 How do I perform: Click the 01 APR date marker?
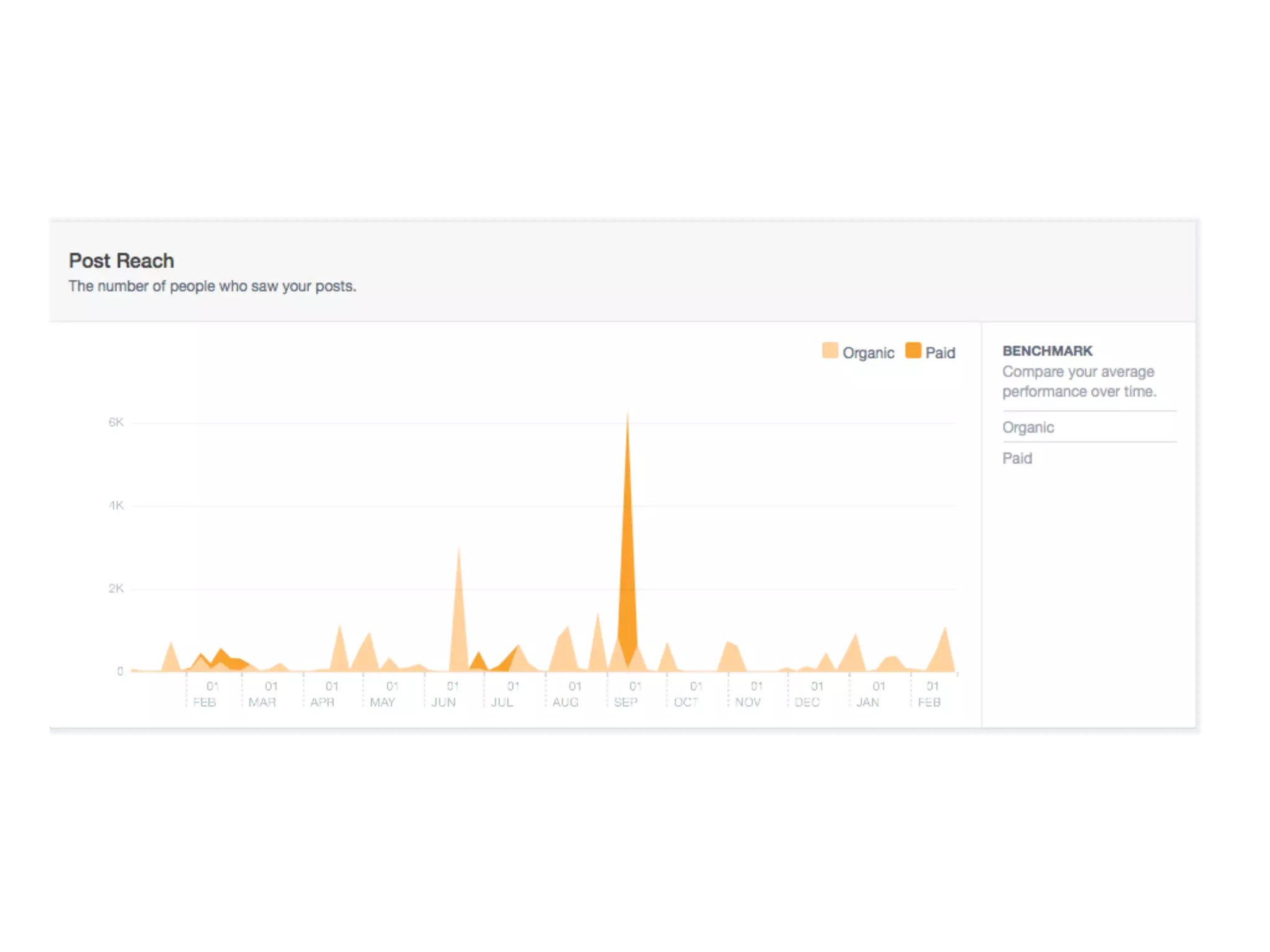pyautogui.click(x=323, y=694)
